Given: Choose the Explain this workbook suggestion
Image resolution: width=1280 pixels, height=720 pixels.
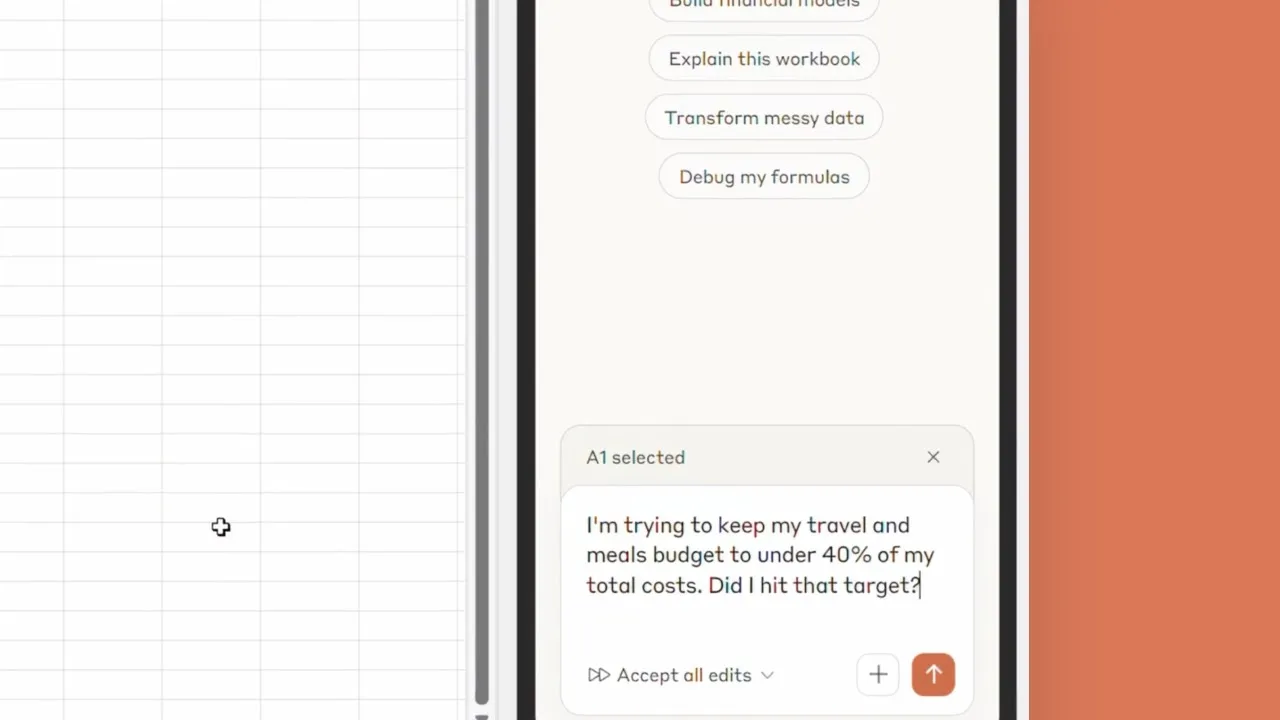Looking at the screenshot, I should coord(763,58).
